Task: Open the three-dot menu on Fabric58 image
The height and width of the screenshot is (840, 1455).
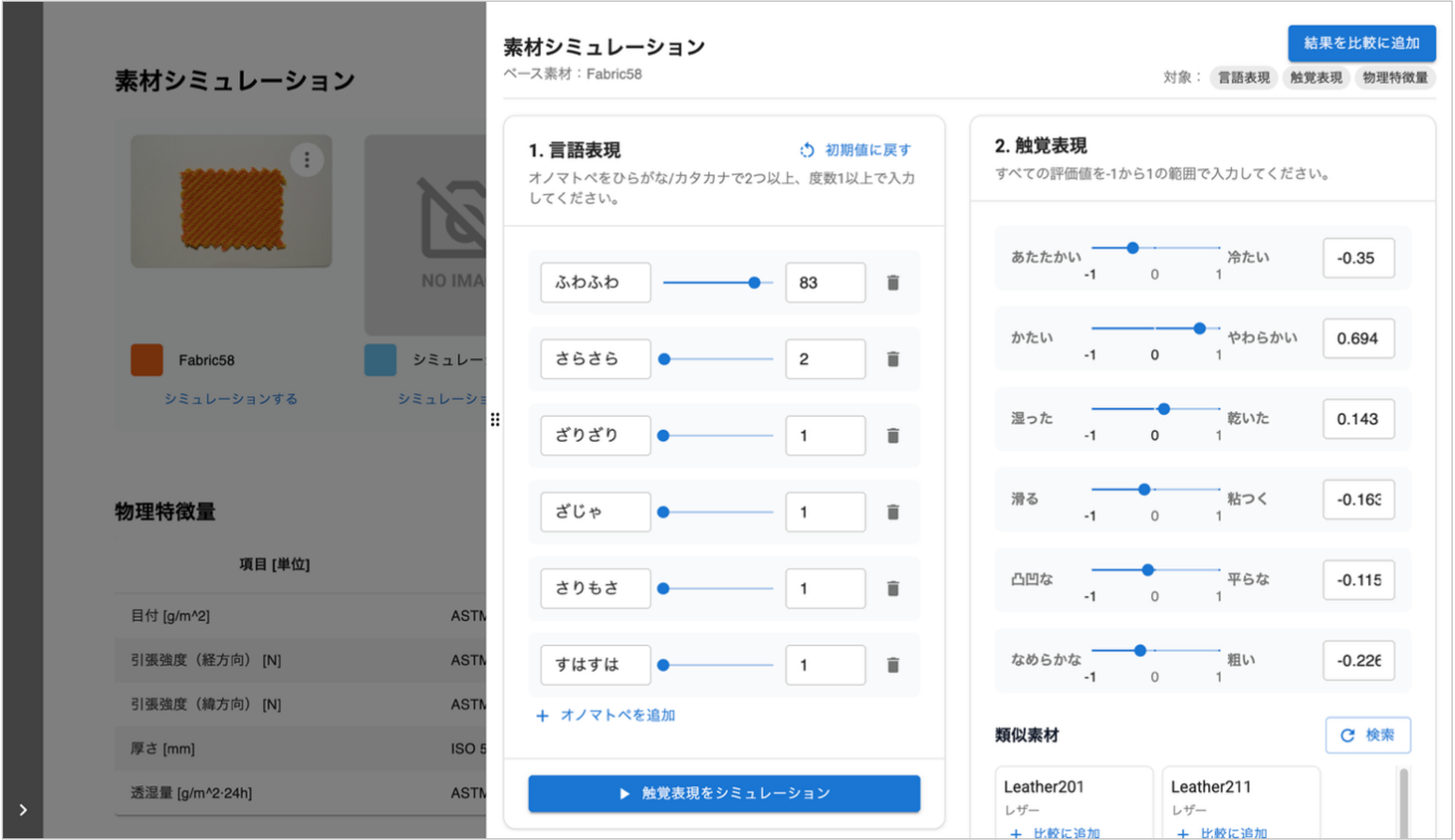Action: pyautogui.click(x=307, y=160)
